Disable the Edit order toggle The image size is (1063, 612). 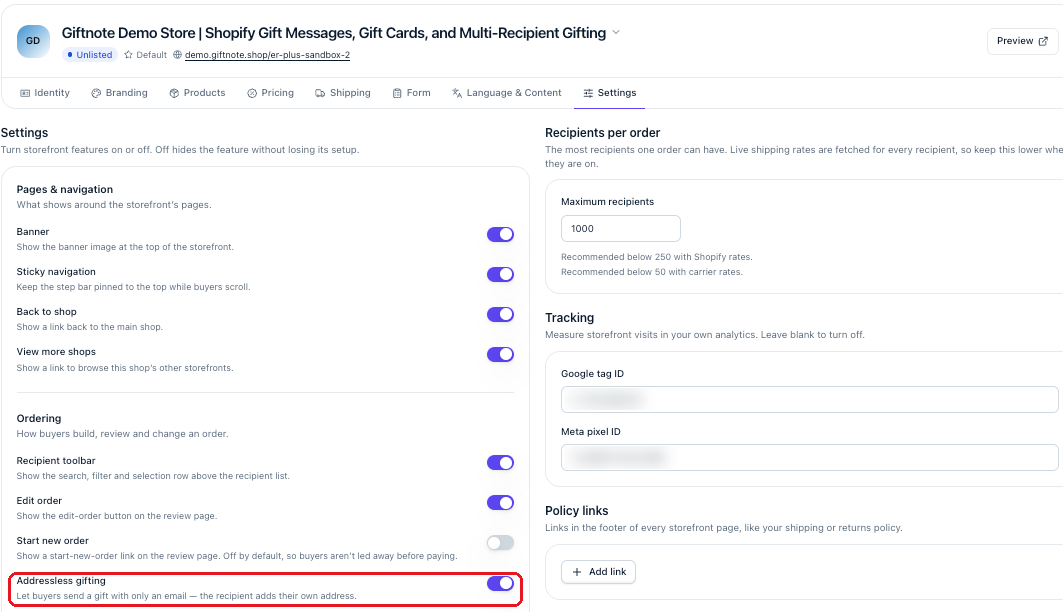click(x=500, y=503)
